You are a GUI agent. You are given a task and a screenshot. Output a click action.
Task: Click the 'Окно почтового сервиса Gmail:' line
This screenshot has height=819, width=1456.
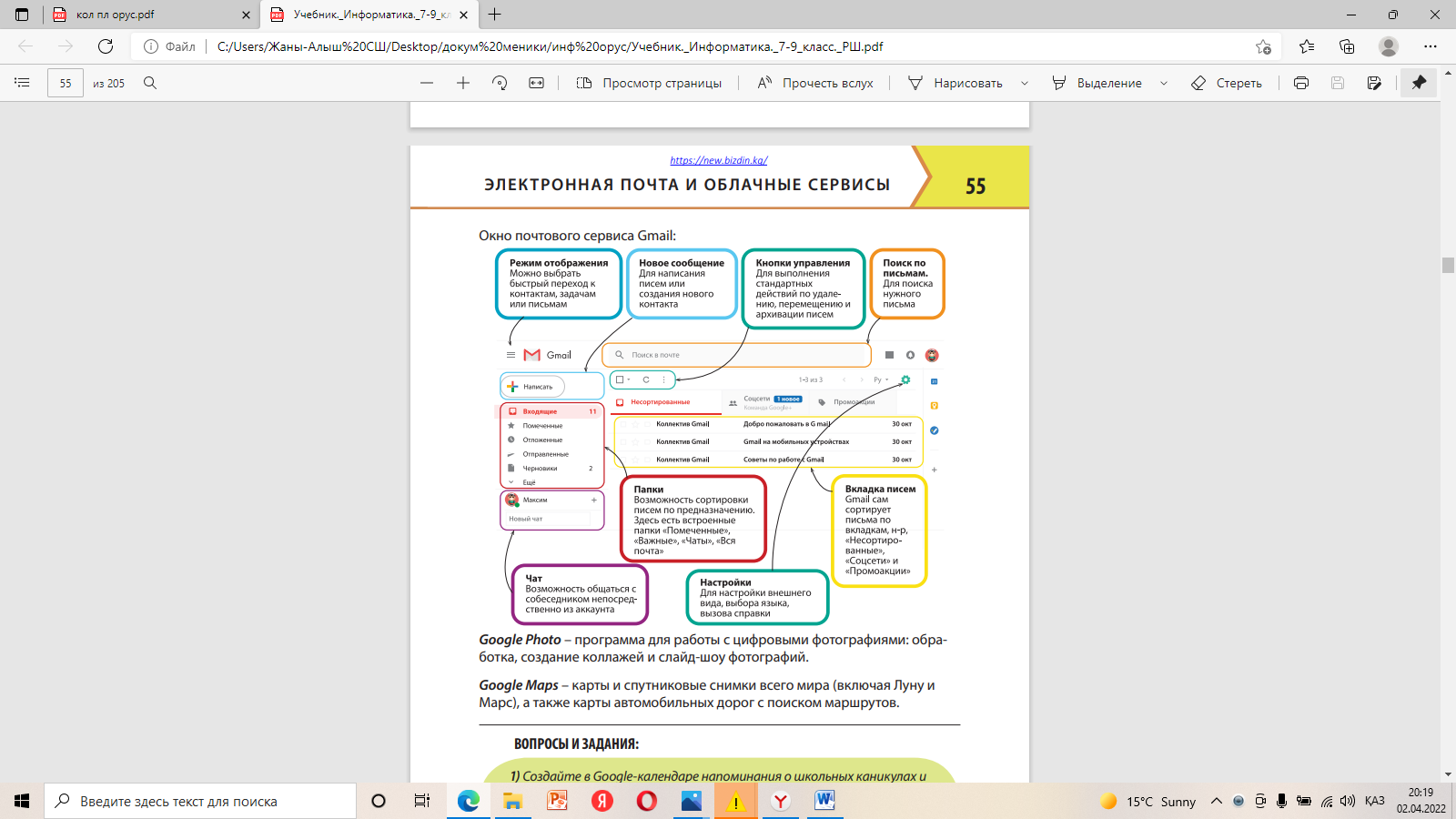577,236
